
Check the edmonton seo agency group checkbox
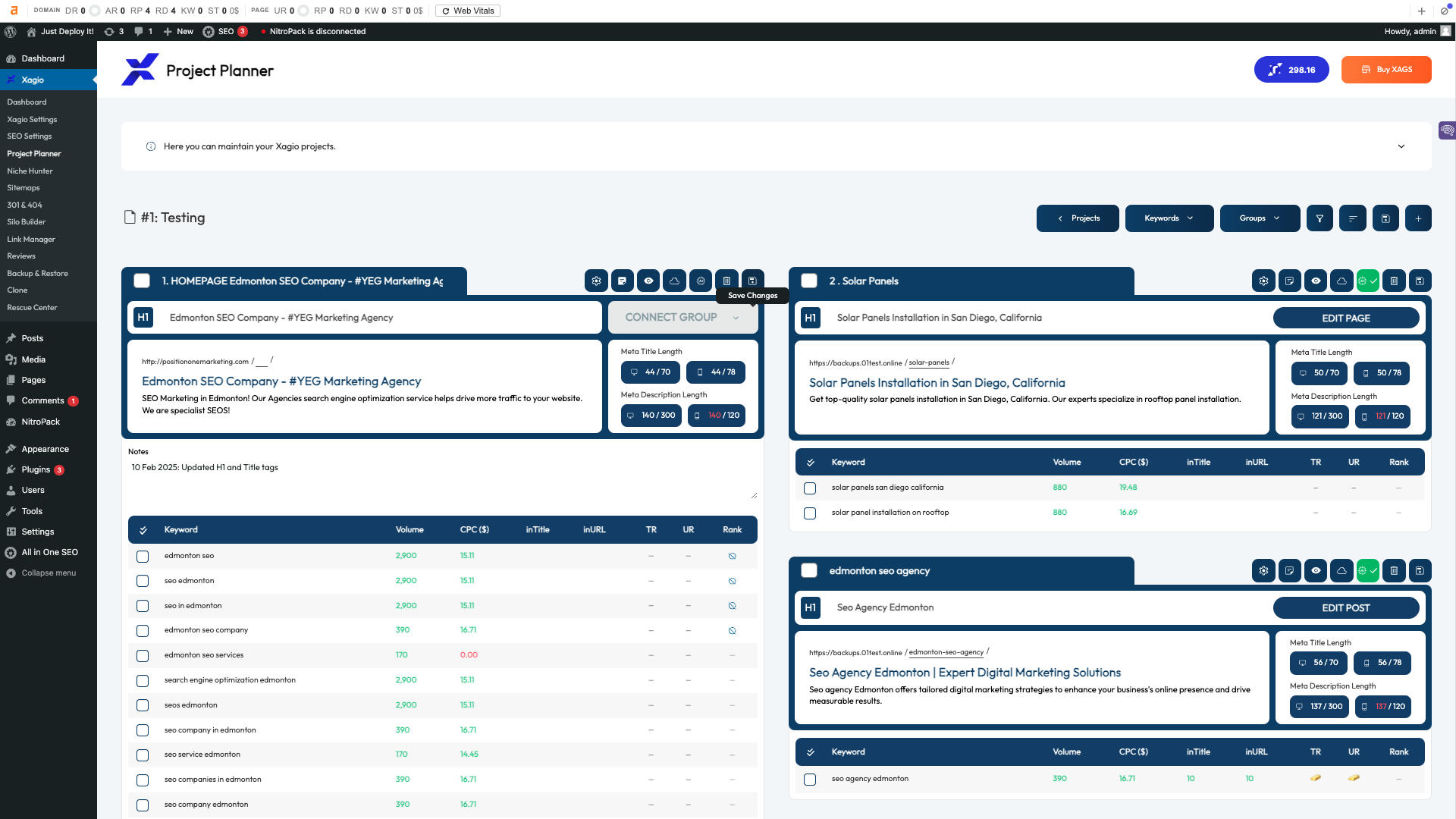click(x=809, y=571)
